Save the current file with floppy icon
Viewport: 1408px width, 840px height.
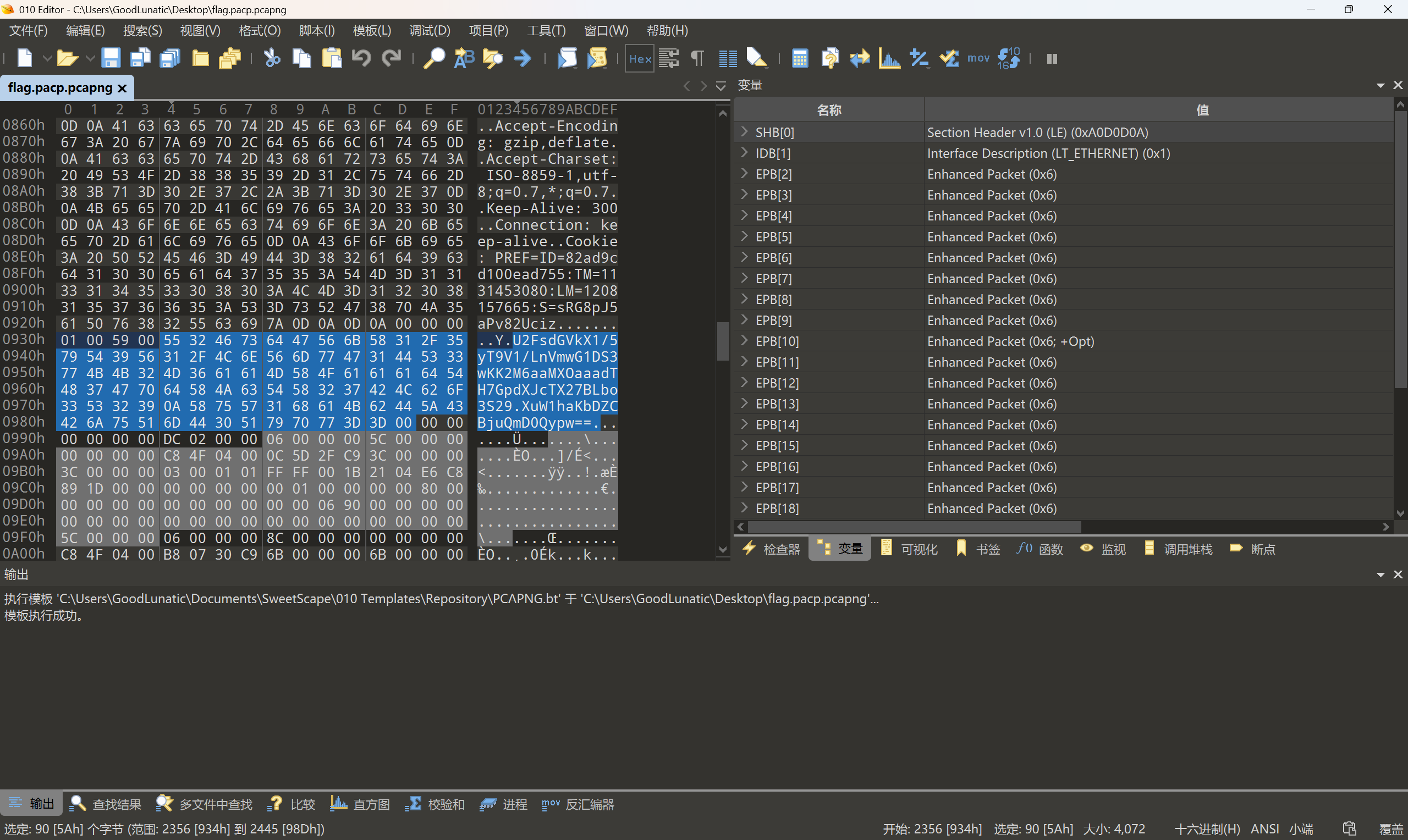click(x=111, y=58)
